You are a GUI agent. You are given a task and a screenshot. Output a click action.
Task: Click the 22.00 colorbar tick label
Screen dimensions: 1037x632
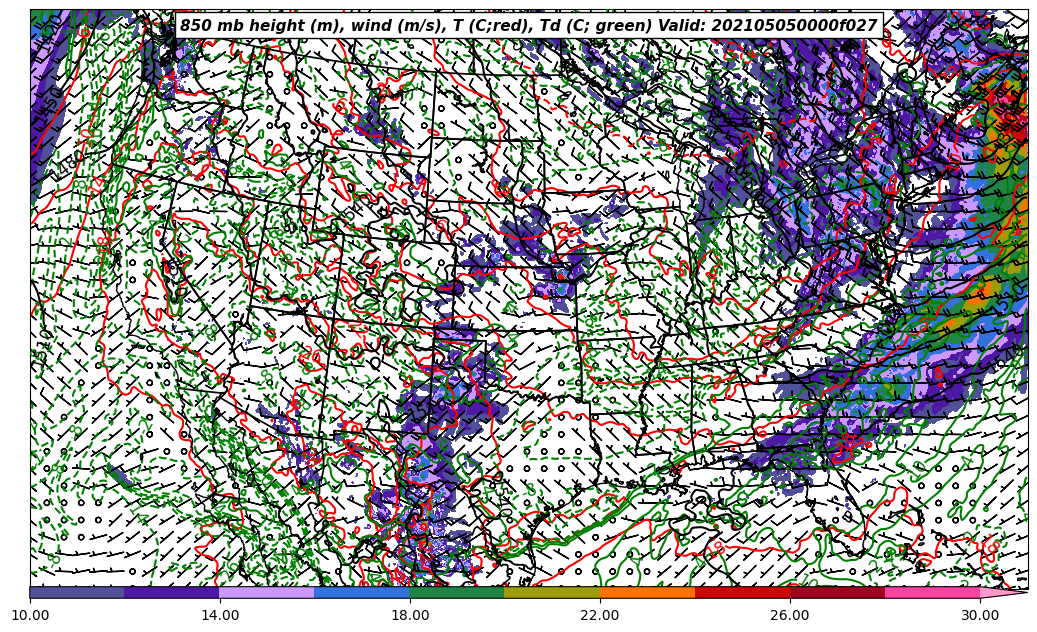pyautogui.click(x=600, y=615)
